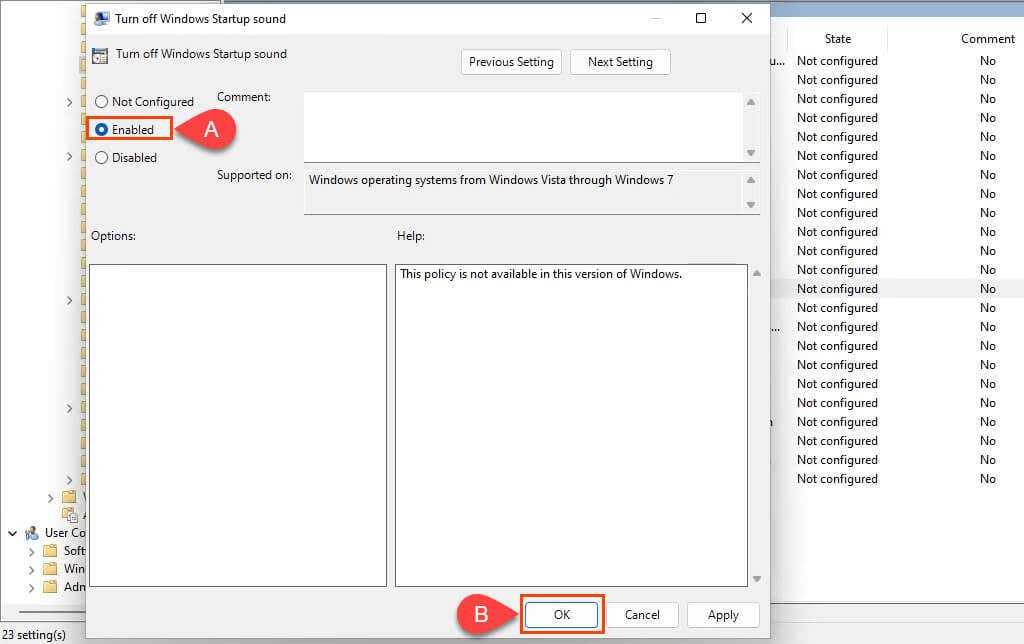
Task: Expand the Software Settings node under User Configuration
Action: coord(30,551)
